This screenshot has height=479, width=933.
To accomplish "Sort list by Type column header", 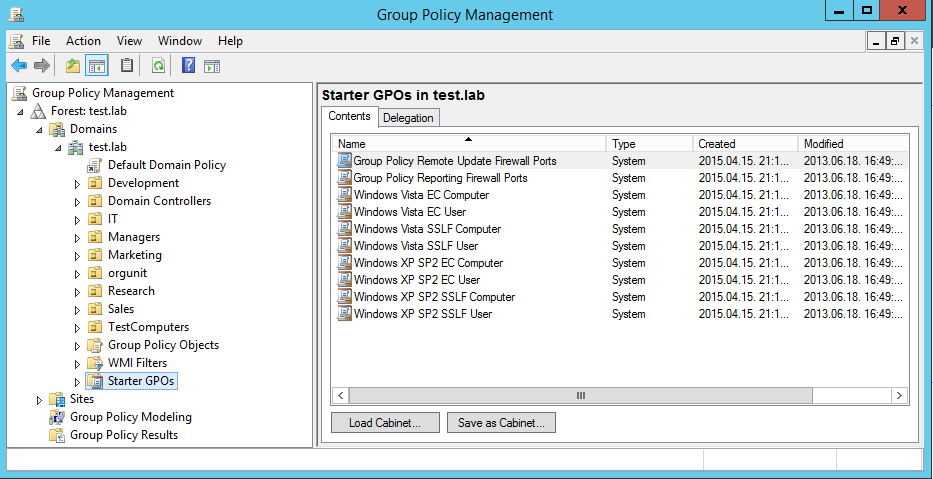I will 650,143.
